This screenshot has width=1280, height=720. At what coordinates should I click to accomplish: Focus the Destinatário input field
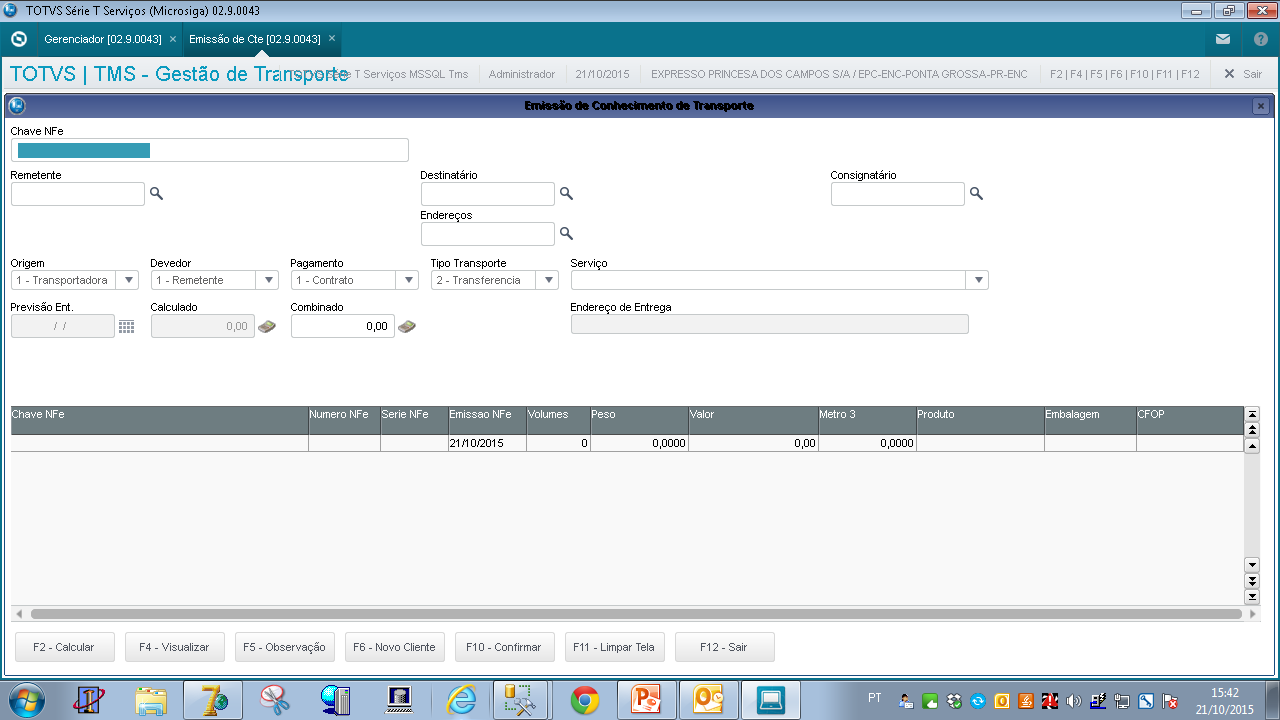pyautogui.click(x=488, y=194)
